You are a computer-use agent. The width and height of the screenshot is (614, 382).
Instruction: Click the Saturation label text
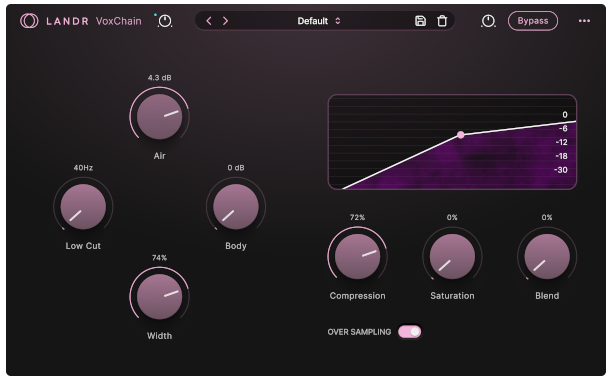click(452, 296)
